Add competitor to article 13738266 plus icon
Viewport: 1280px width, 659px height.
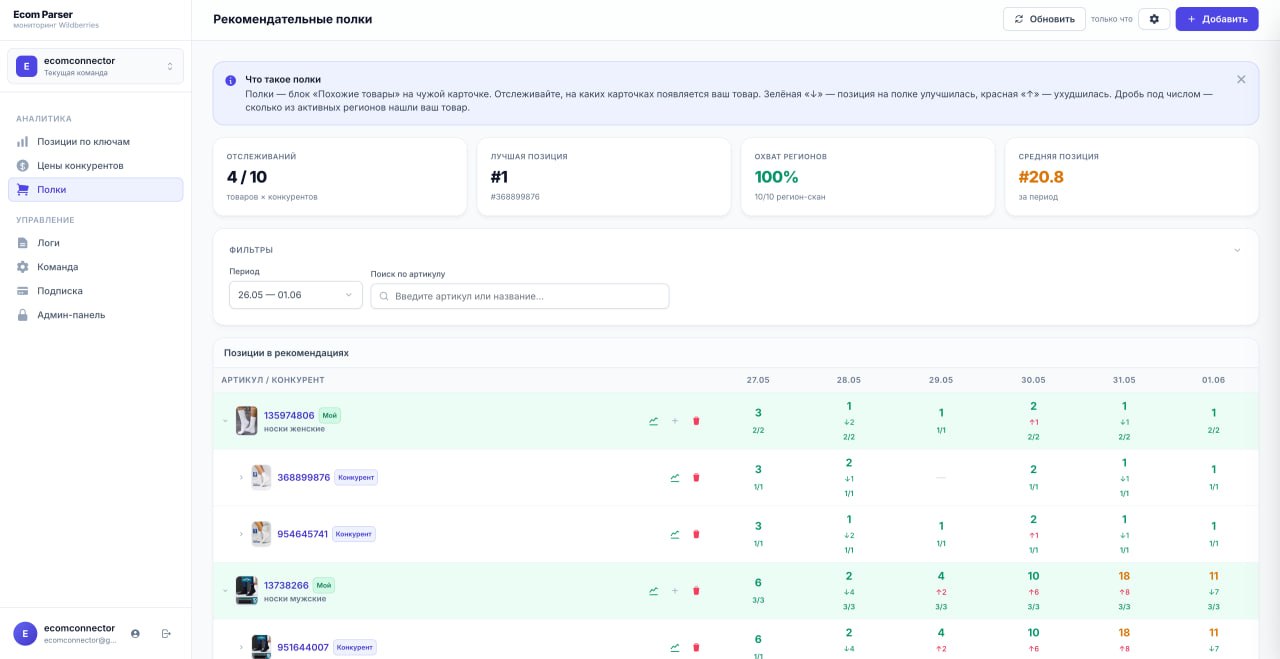675,591
